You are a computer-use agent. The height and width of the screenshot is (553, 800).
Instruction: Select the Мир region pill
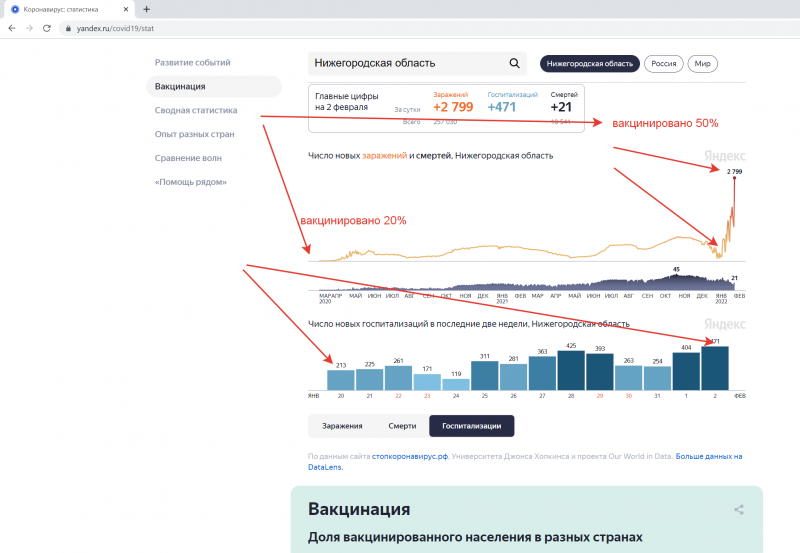pos(704,63)
